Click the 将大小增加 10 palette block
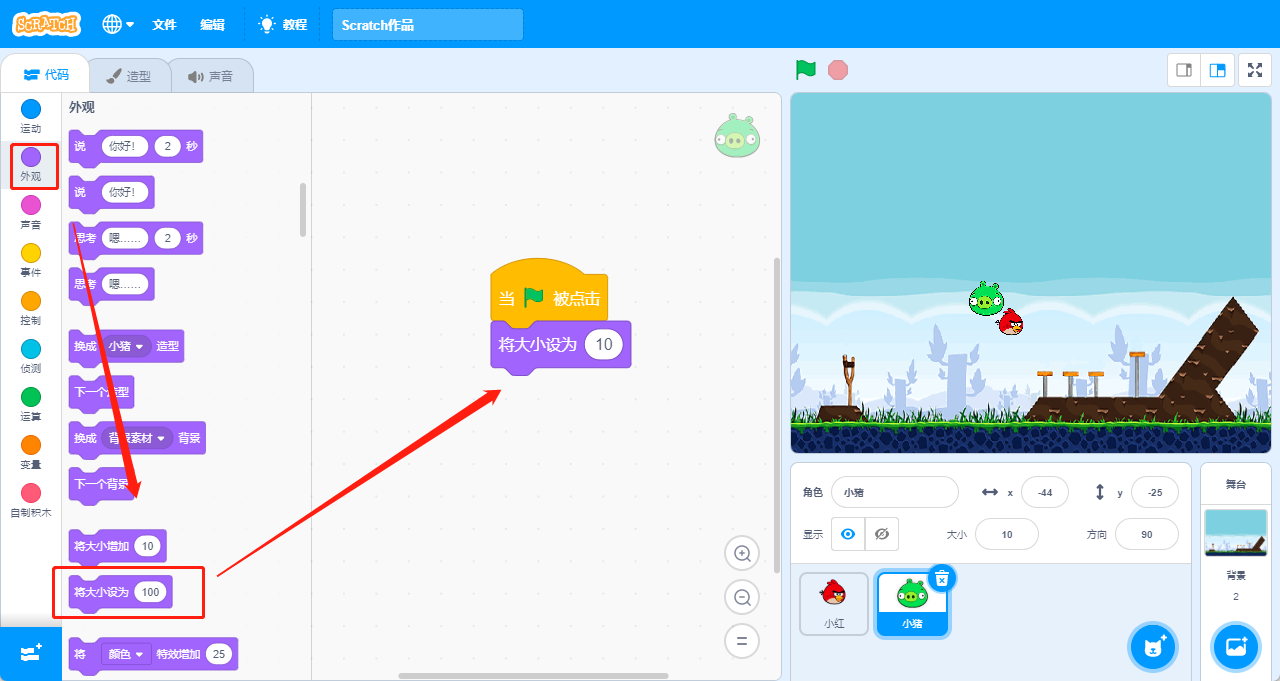 pyautogui.click(x=117, y=546)
